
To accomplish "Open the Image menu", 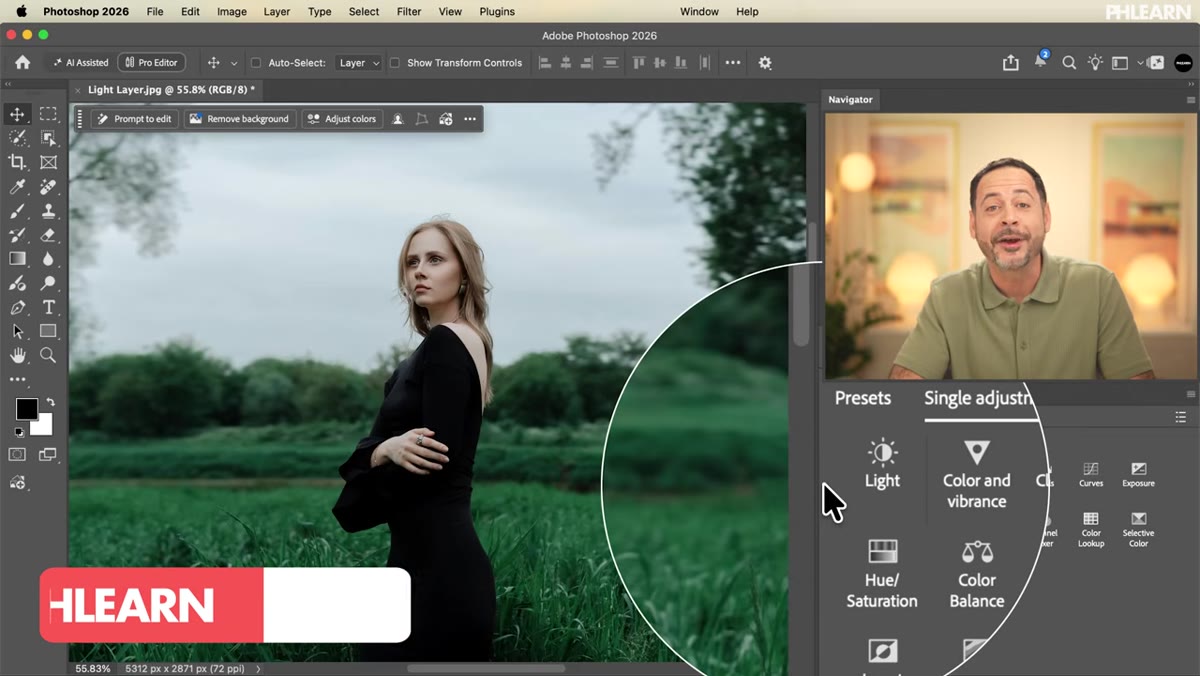I will point(231,11).
